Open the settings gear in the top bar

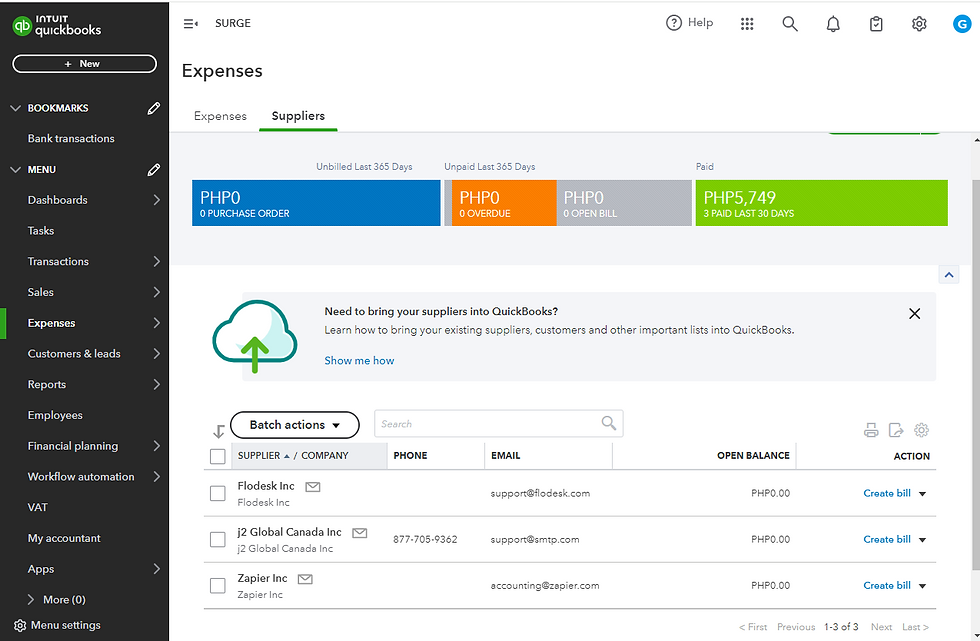pos(919,24)
